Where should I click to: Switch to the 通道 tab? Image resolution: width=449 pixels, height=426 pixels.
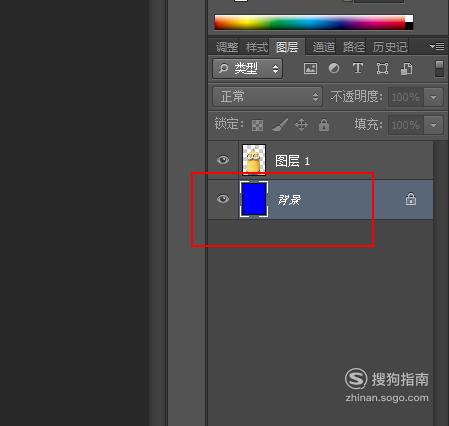click(x=324, y=47)
